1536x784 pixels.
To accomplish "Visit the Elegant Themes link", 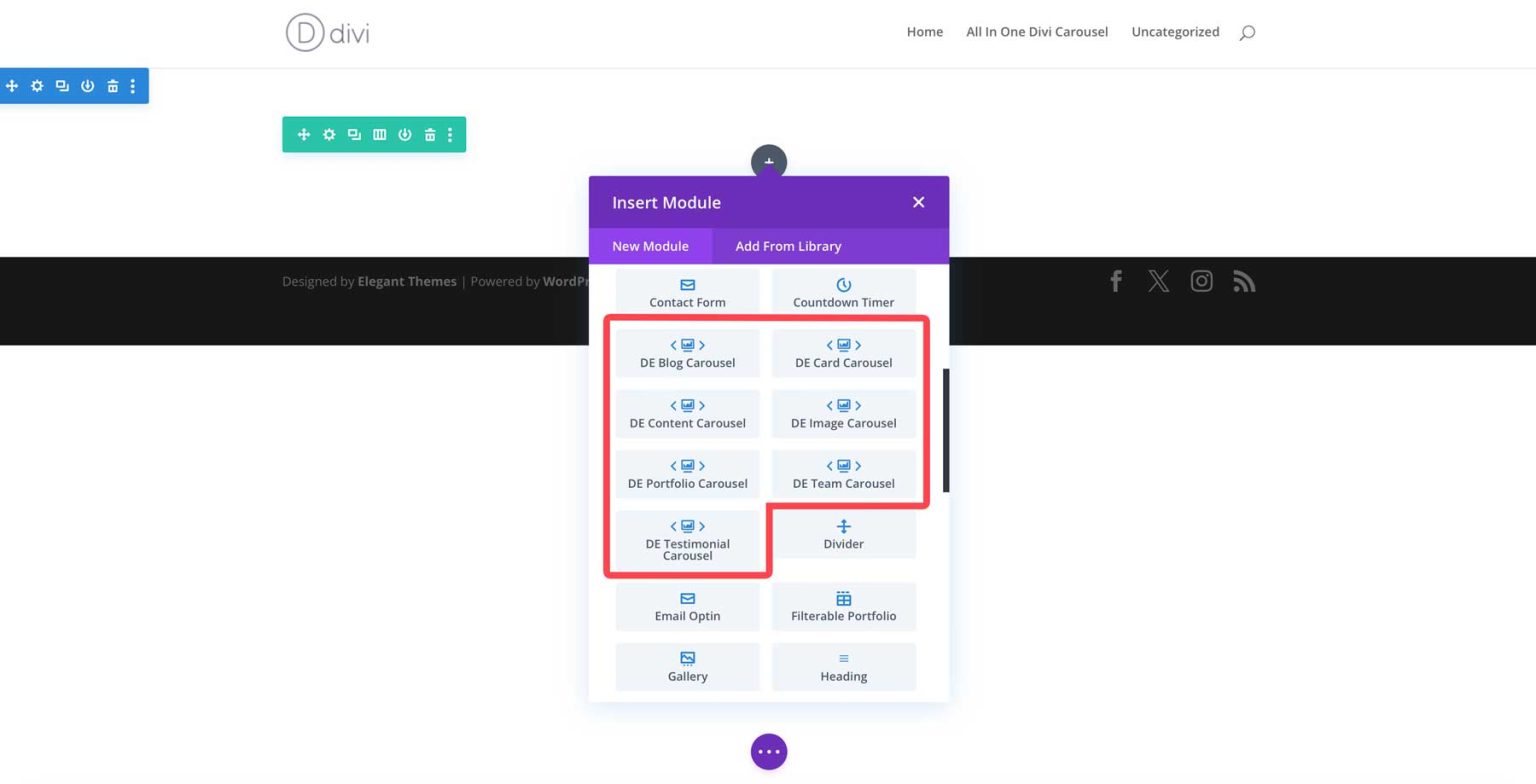I will click(406, 281).
